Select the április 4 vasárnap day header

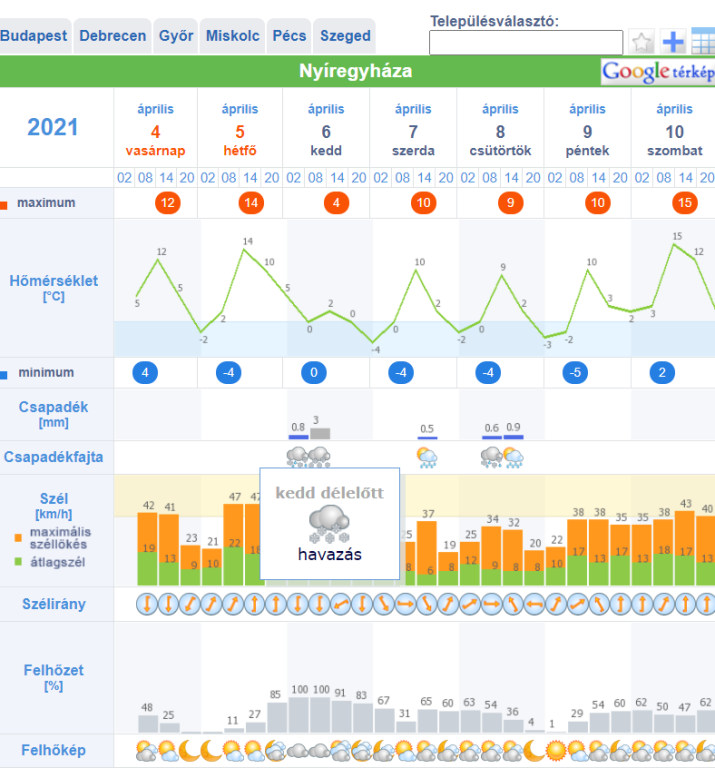tap(155, 130)
